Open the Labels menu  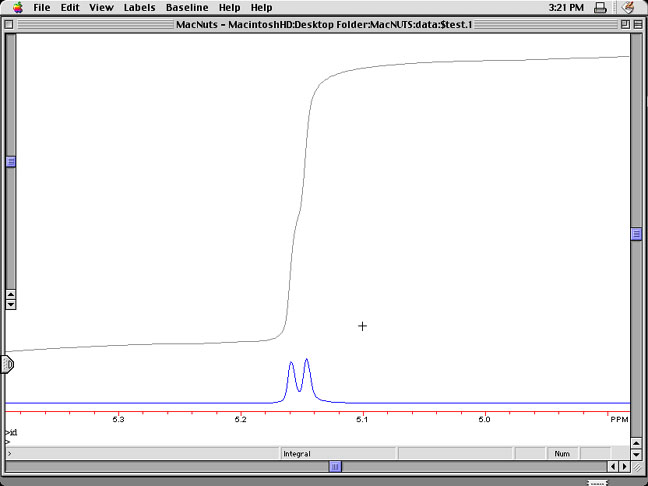click(x=139, y=7)
